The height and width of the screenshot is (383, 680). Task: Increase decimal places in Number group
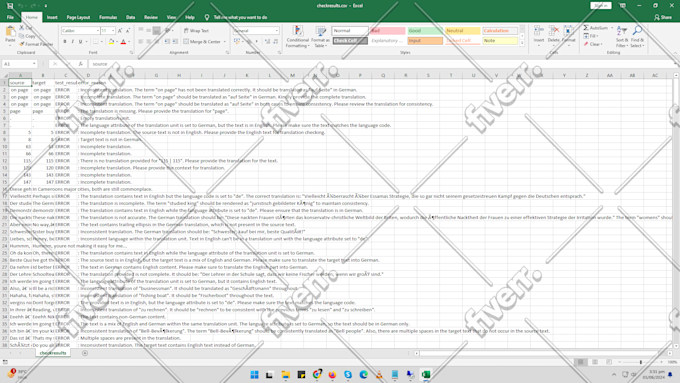coord(267,42)
